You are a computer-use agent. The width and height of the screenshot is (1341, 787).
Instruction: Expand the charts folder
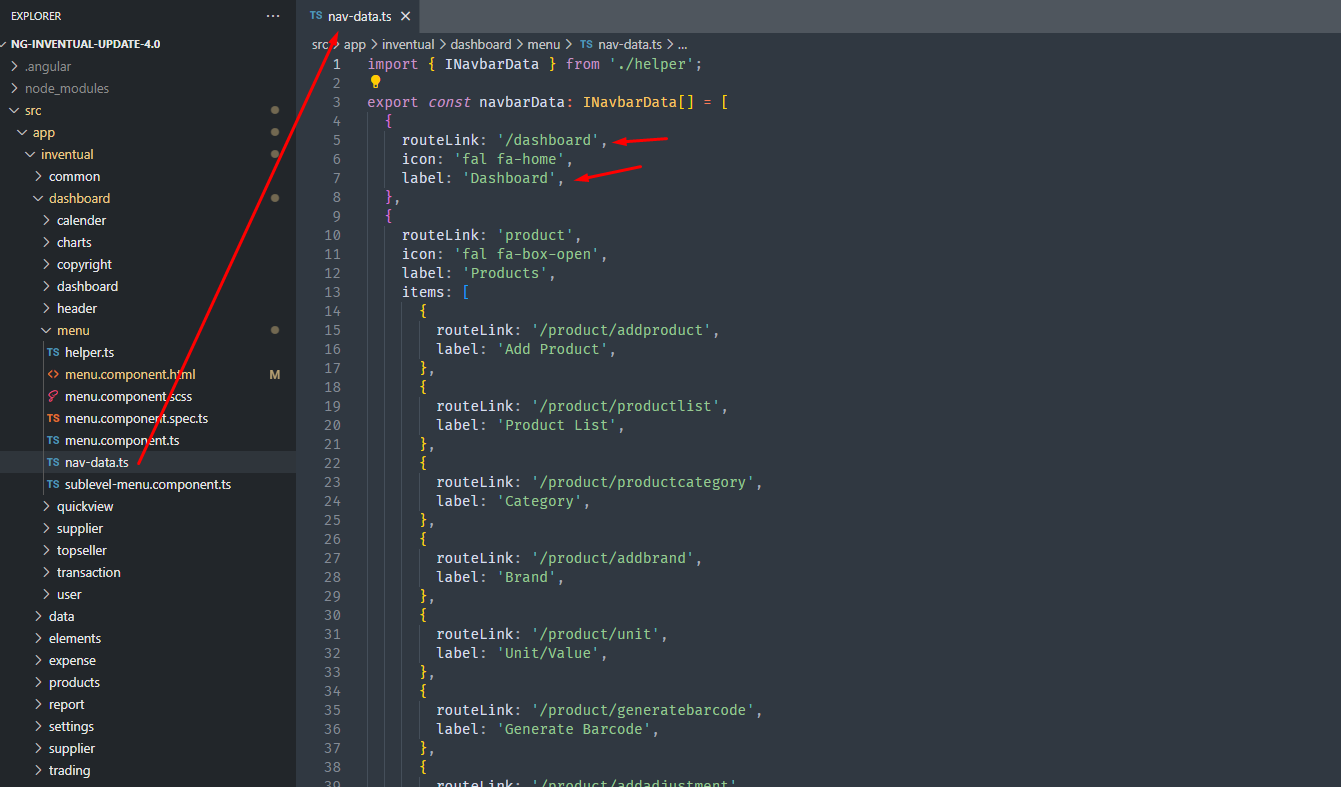click(x=74, y=242)
